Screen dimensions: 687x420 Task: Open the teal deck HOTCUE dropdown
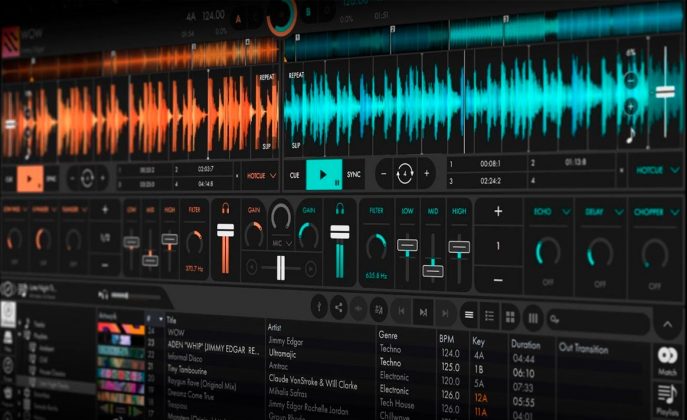pyautogui.click(x=657, y=170)
